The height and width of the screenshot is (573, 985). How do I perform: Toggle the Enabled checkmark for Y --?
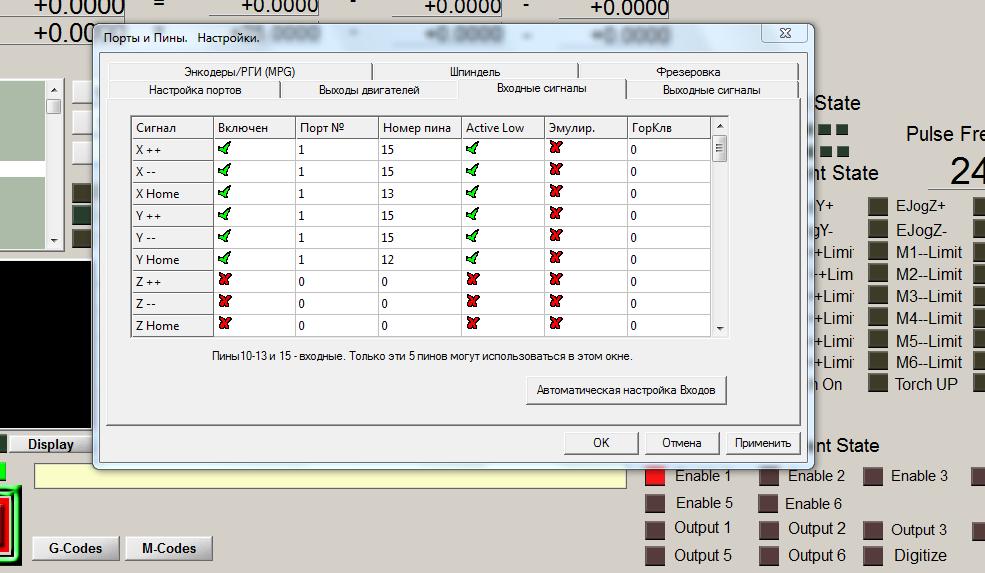pyautogui.click(x=224, y=236)
